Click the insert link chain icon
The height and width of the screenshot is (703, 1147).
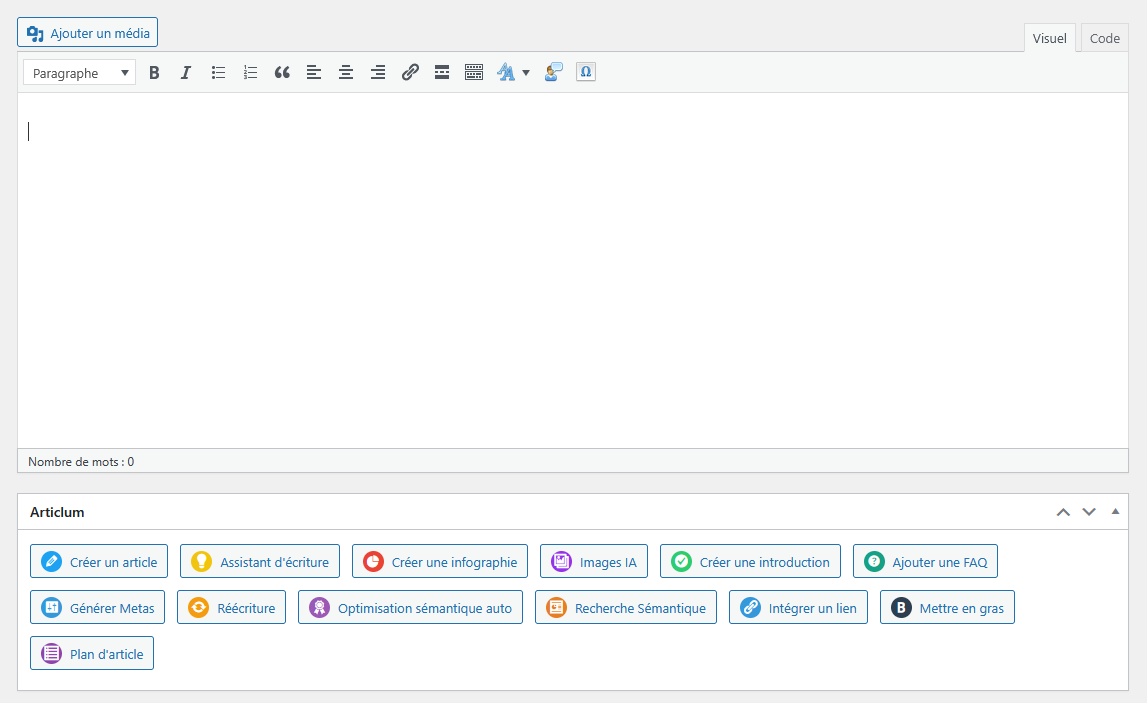(410, 73)
